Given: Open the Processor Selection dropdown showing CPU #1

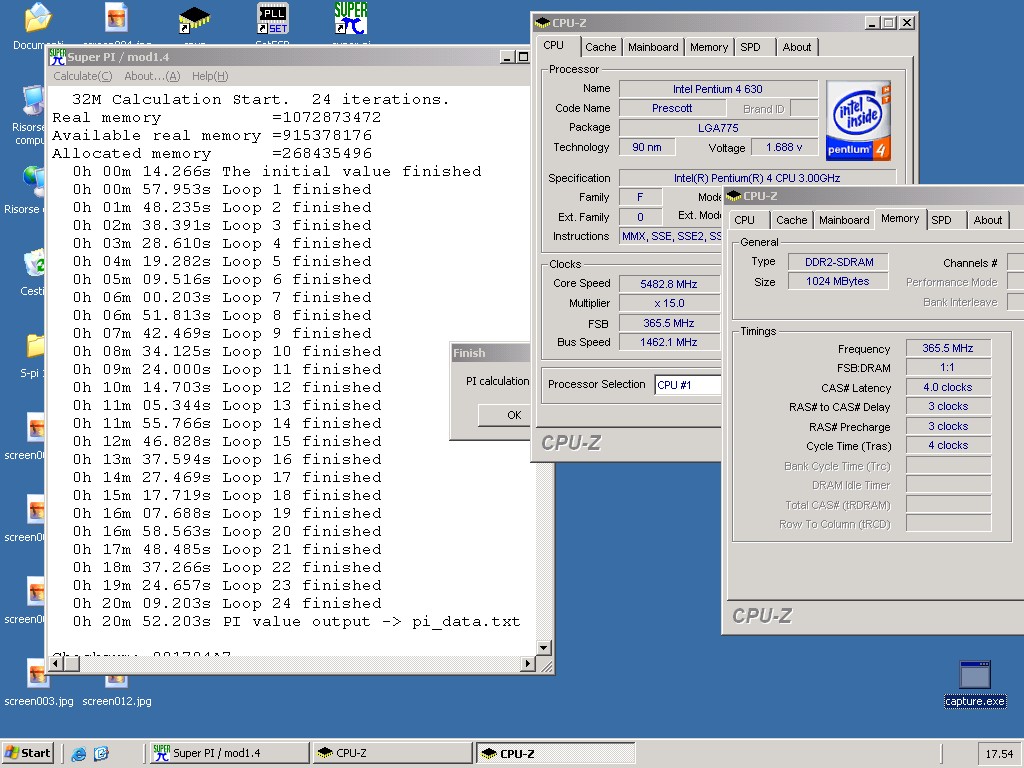Looking at the screenshot, I should (x=688, y=385).
